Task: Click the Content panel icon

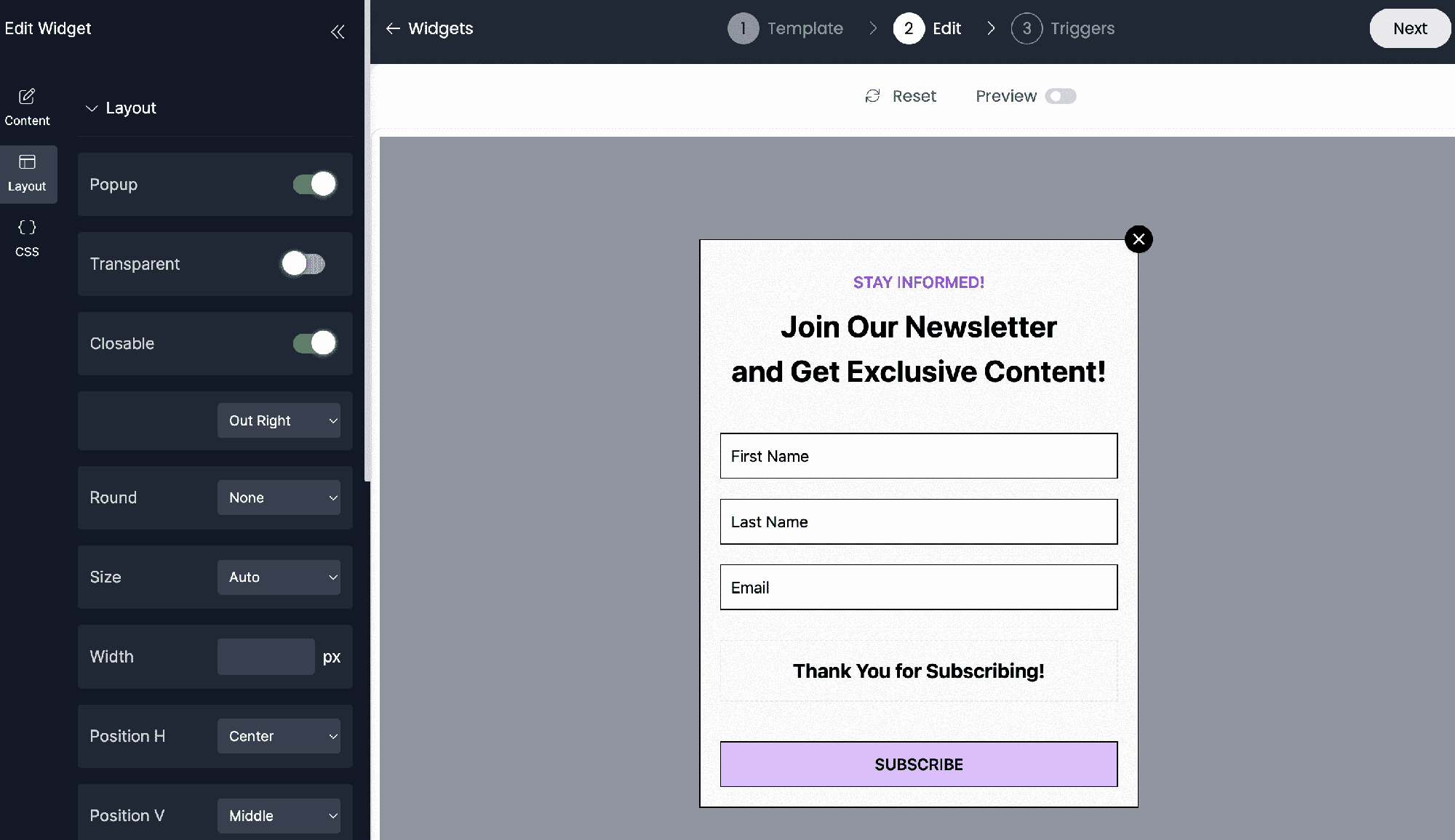Action: pyautogui.click(x=28, y=105)
